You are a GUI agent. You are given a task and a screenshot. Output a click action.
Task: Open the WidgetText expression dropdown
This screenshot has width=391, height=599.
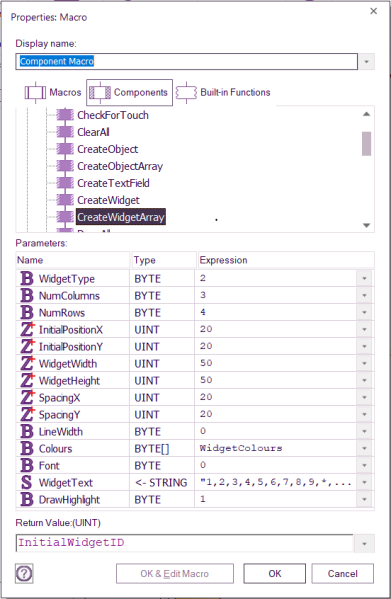(364, 482)
